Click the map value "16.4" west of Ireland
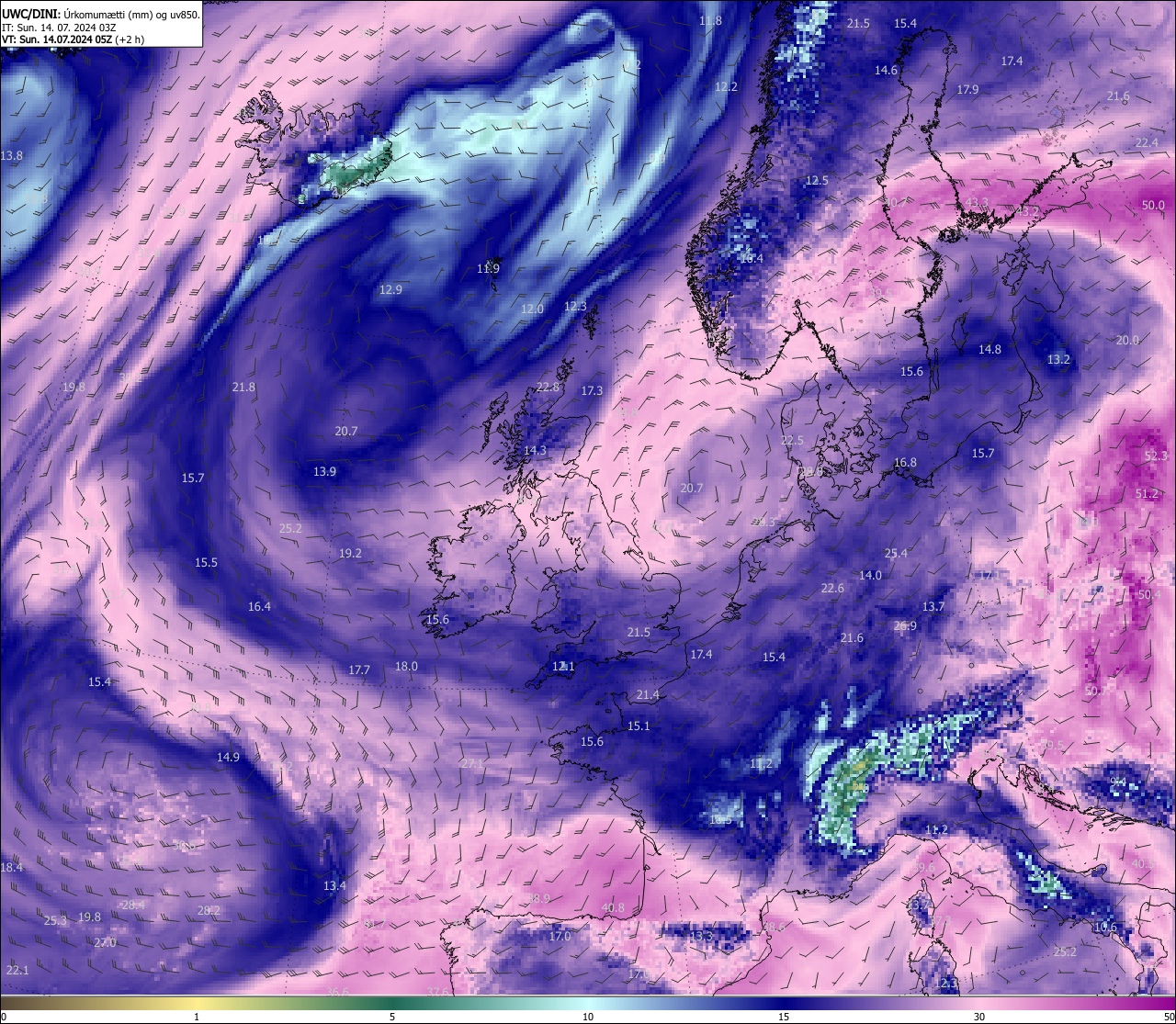 (x=259, y=607)
